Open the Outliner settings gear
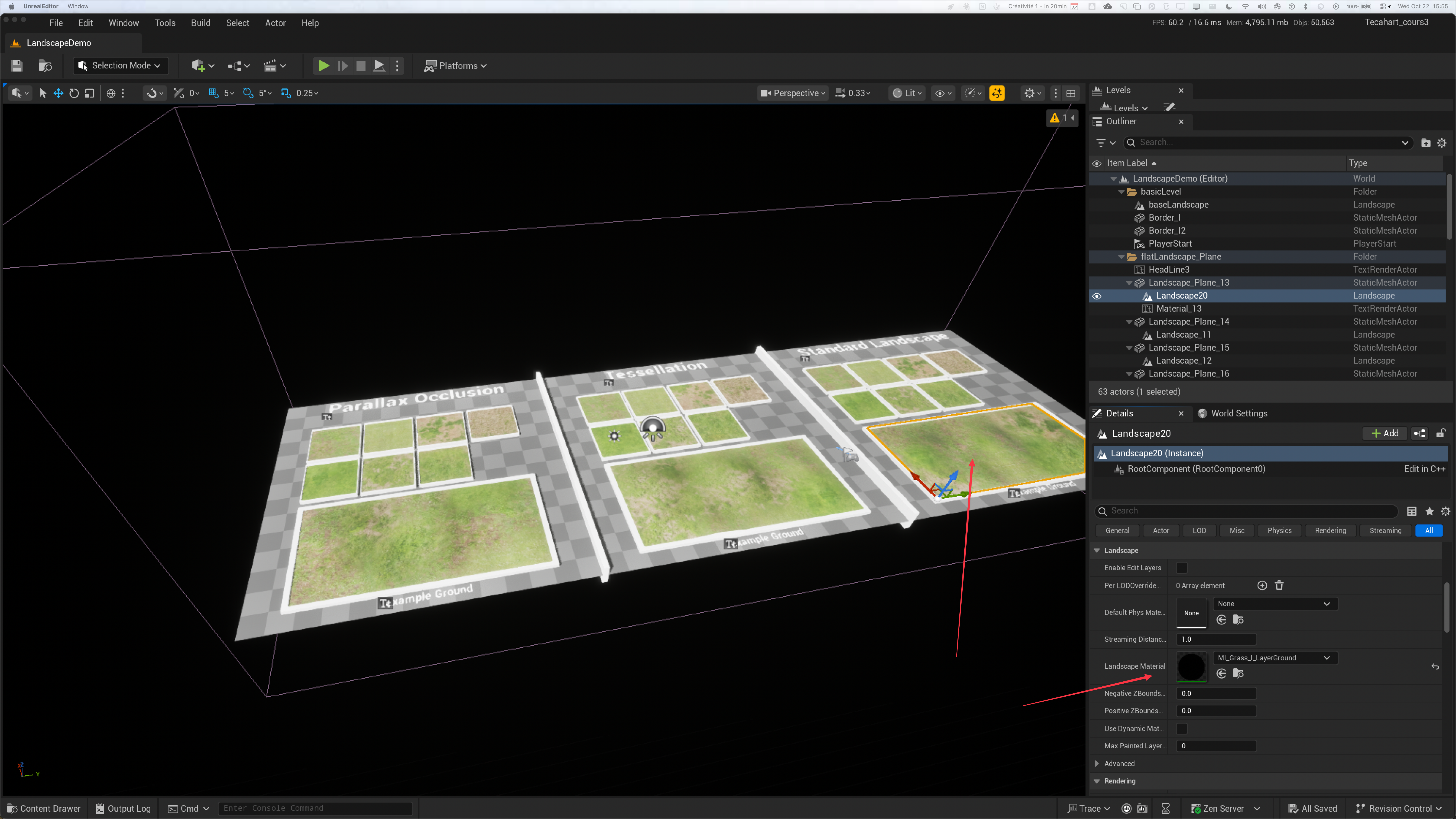Viewport: 1456px width, 819px height. (x=1442, y=143)
